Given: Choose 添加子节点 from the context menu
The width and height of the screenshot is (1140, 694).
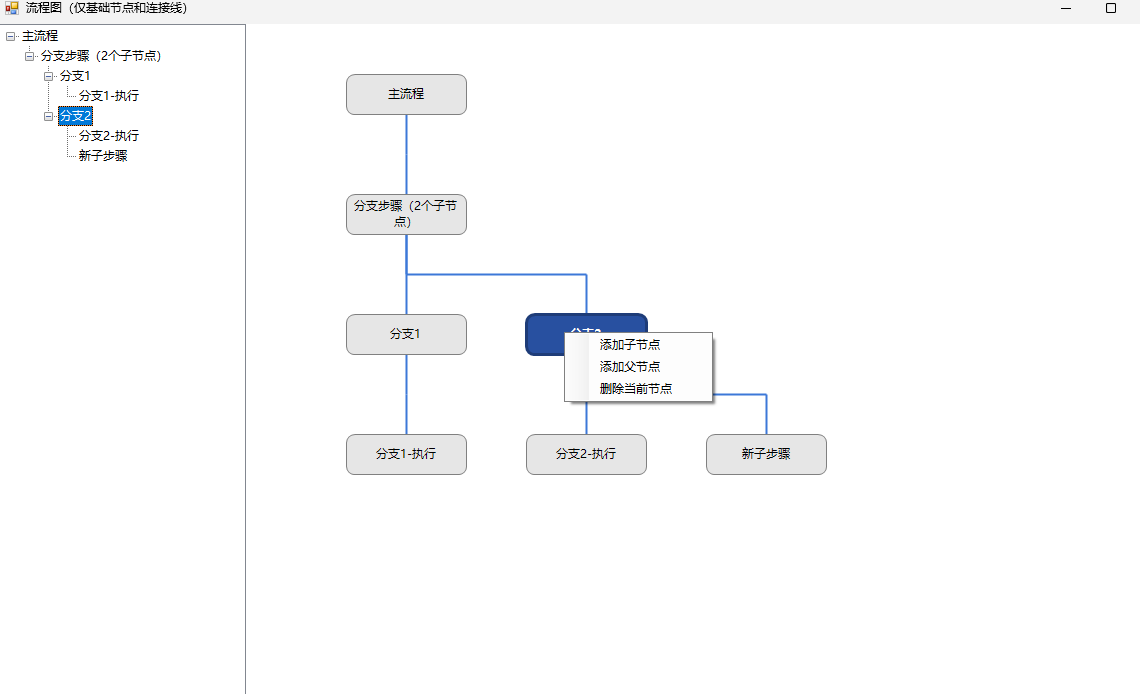Looking at the screenshot, I should click(627, 344).
